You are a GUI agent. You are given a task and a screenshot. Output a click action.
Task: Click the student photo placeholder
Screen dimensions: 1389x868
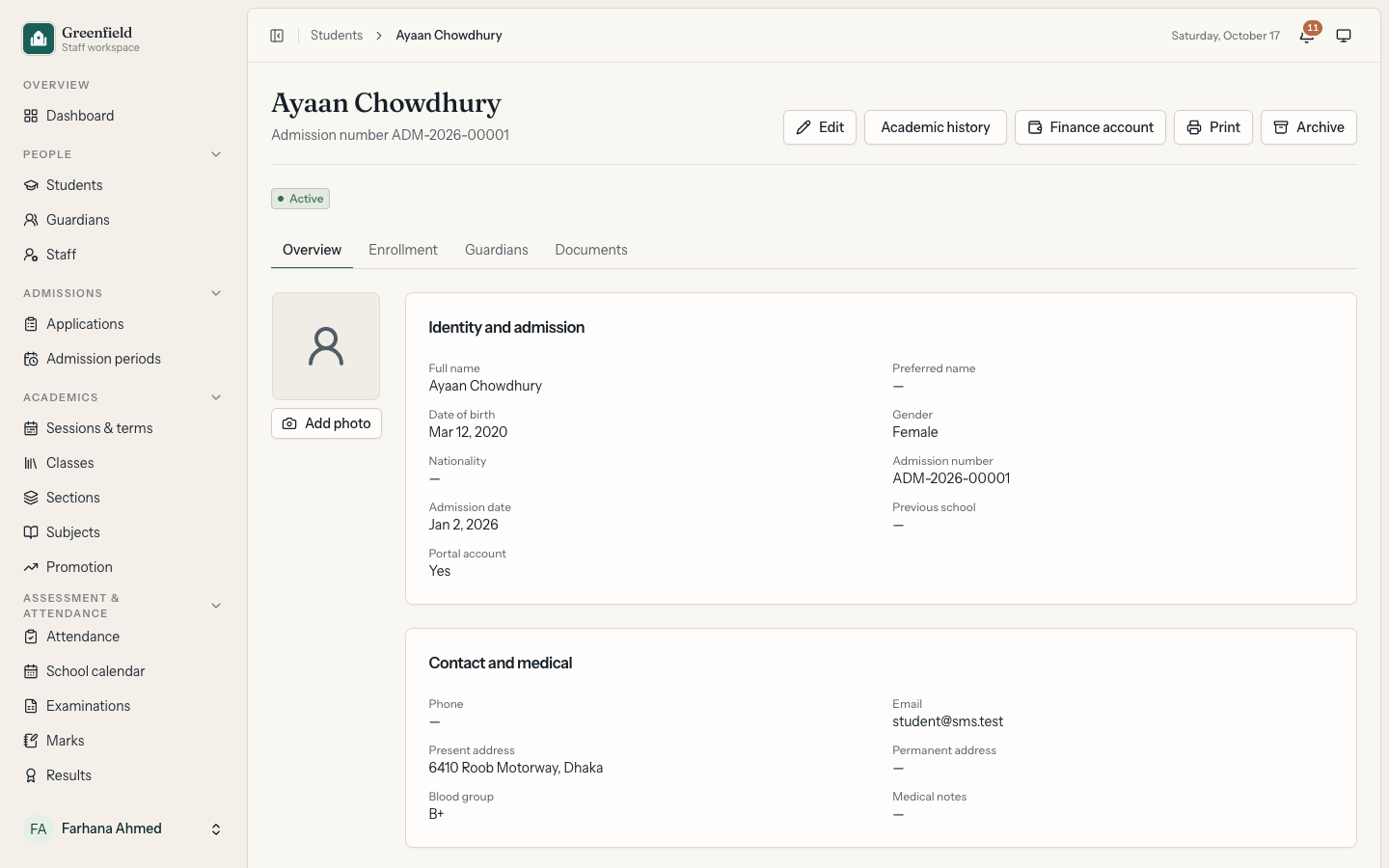326,346
